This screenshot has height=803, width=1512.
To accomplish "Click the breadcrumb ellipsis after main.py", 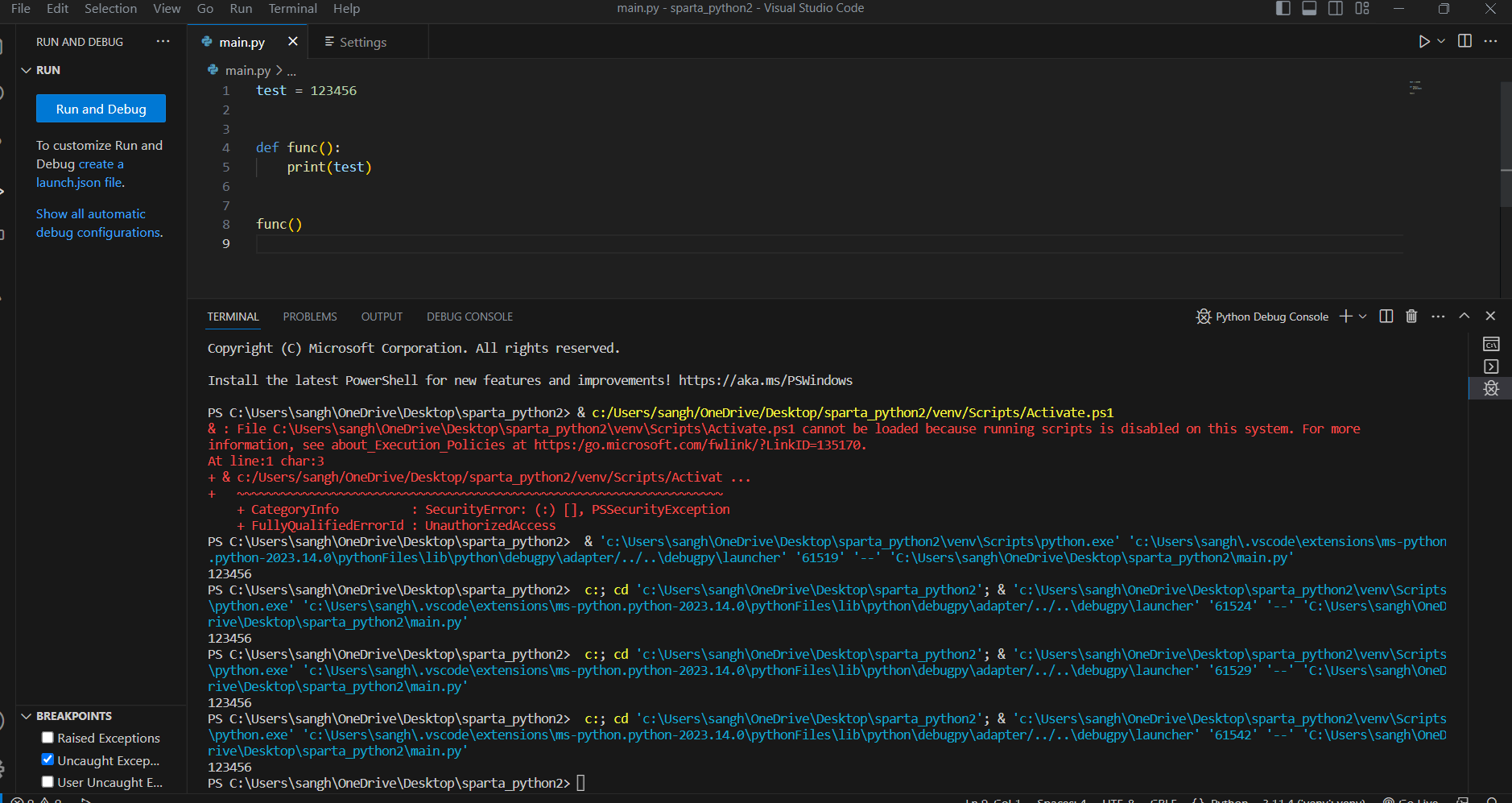I will click(291, 71).
